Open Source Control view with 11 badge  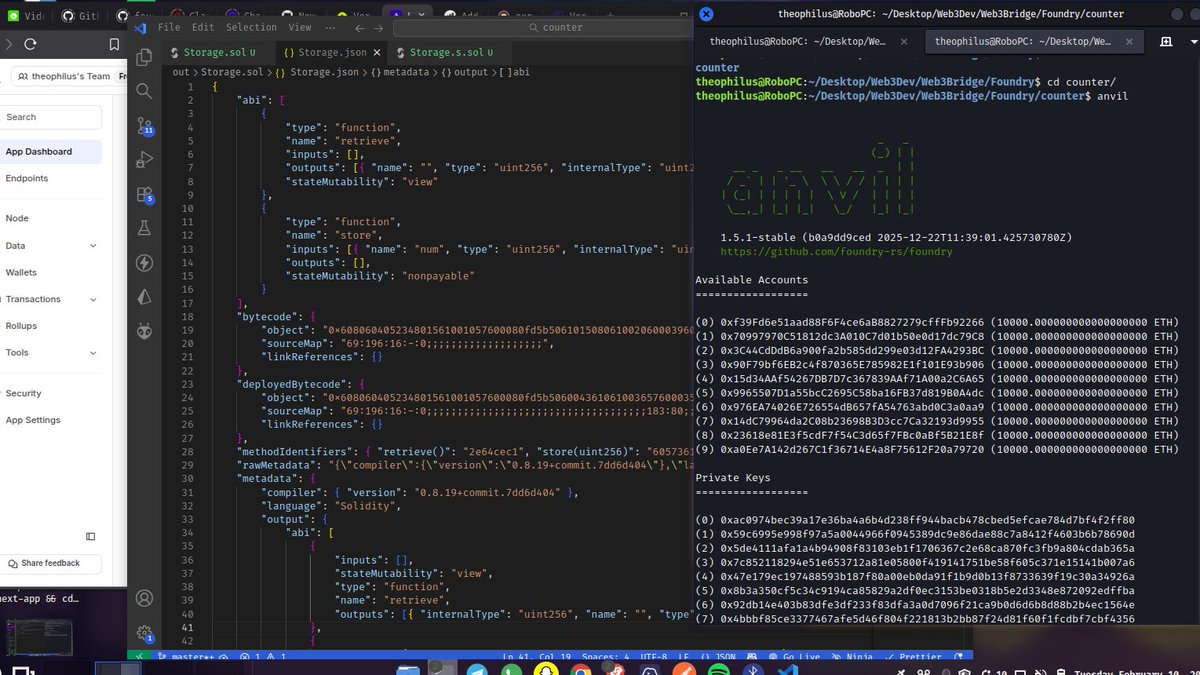[x=144, y=125]
